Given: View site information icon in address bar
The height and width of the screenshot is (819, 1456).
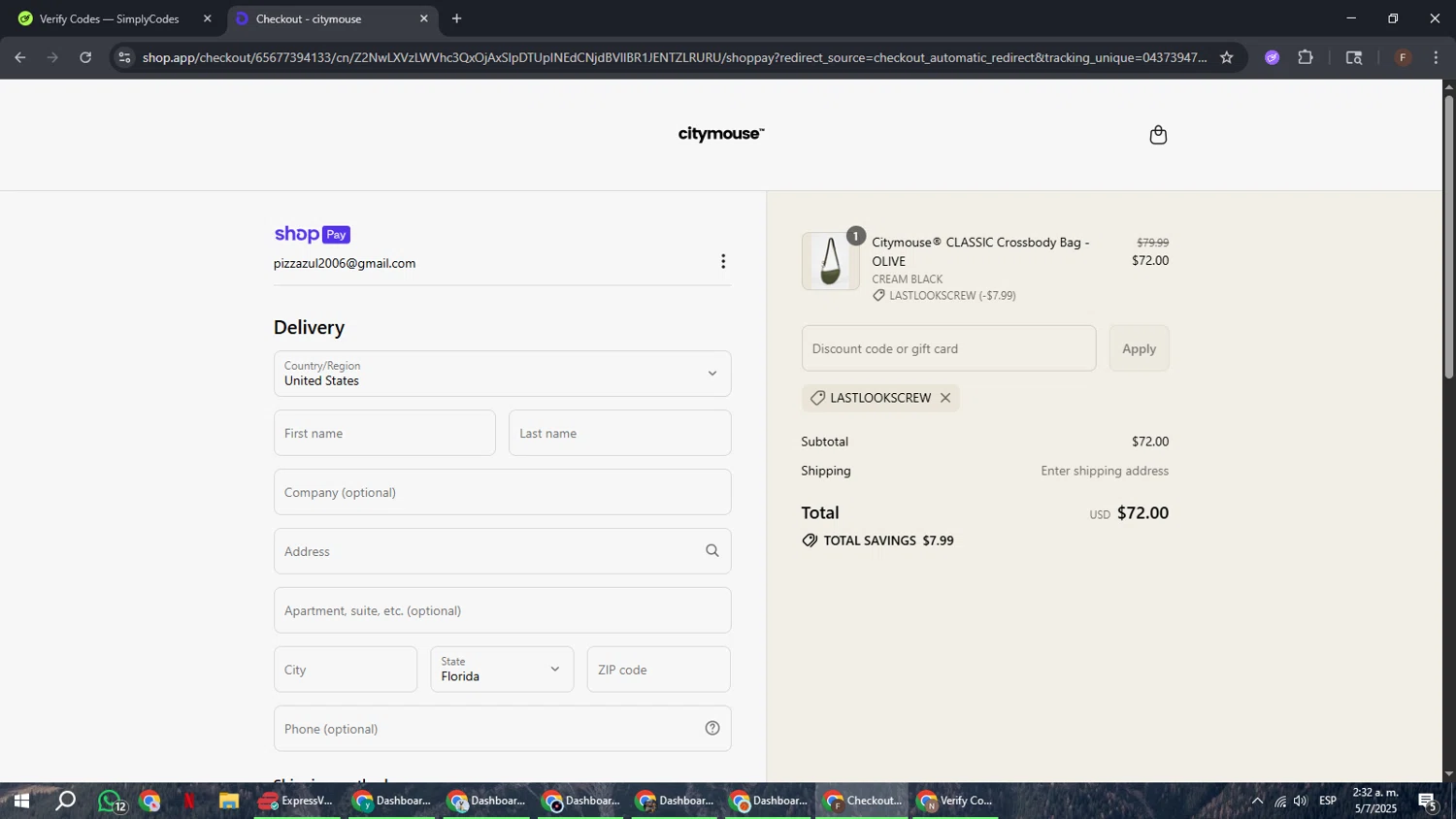Looking at the screenshot, I should (124, 57).
